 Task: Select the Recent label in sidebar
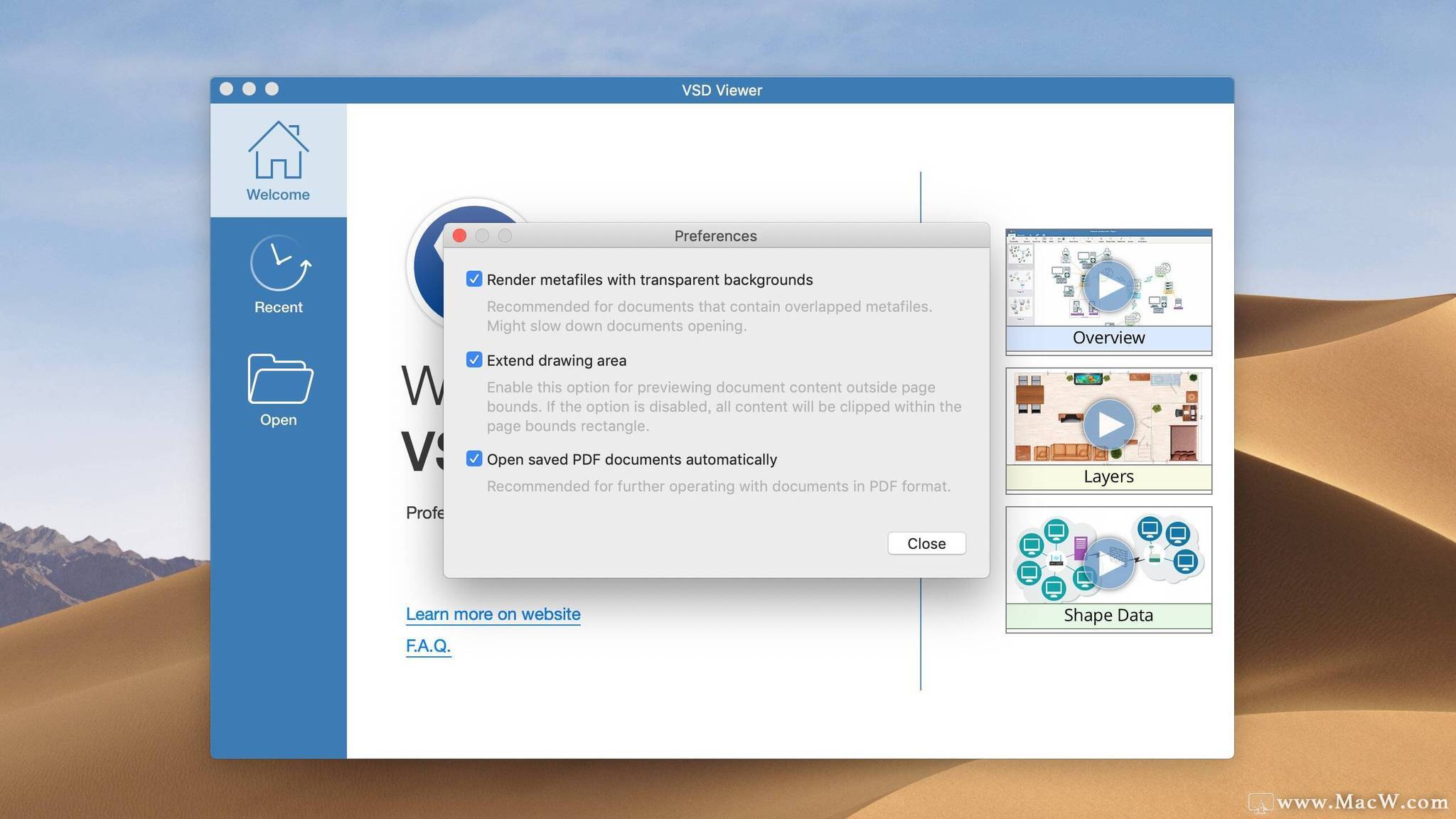tap(278, 307)
